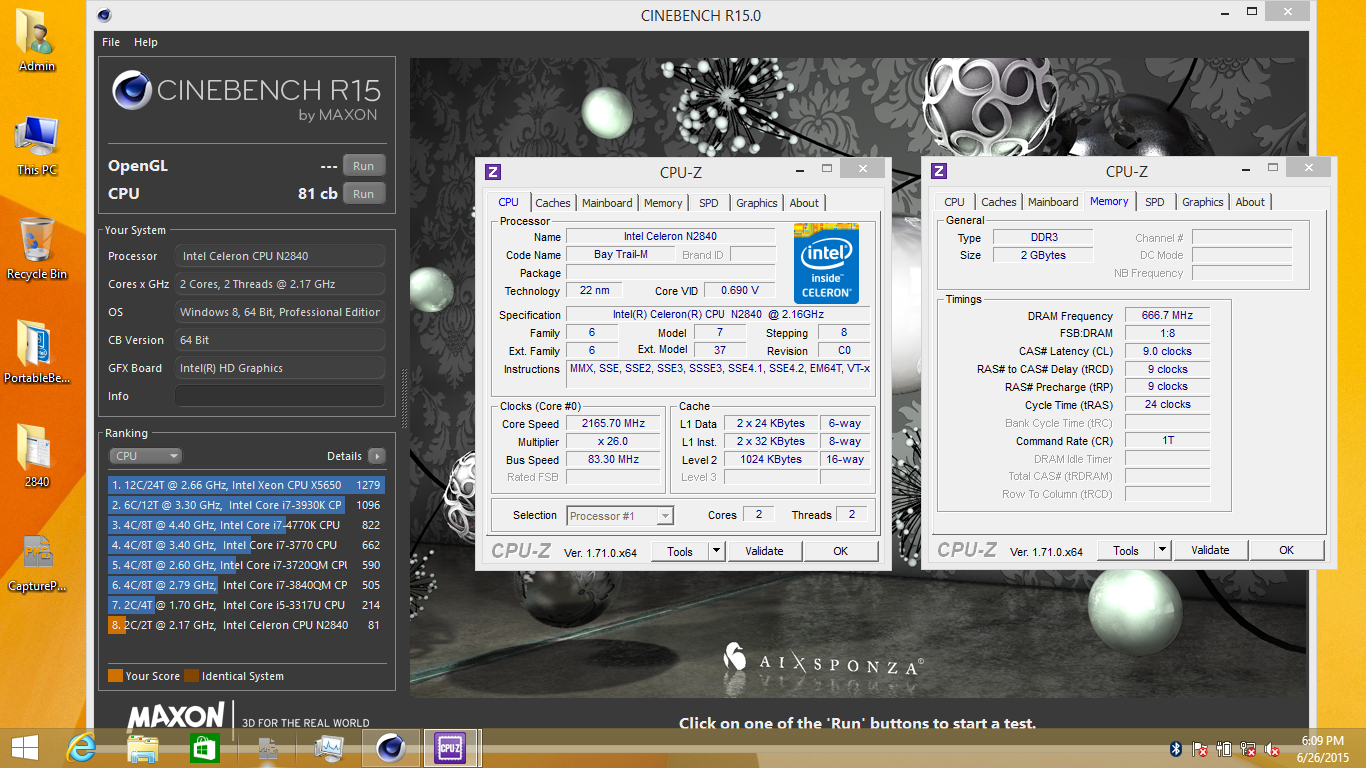Click the ranking Details arrow button
1366x768 pixels.
pyautogui.click(x=376, y=456)
